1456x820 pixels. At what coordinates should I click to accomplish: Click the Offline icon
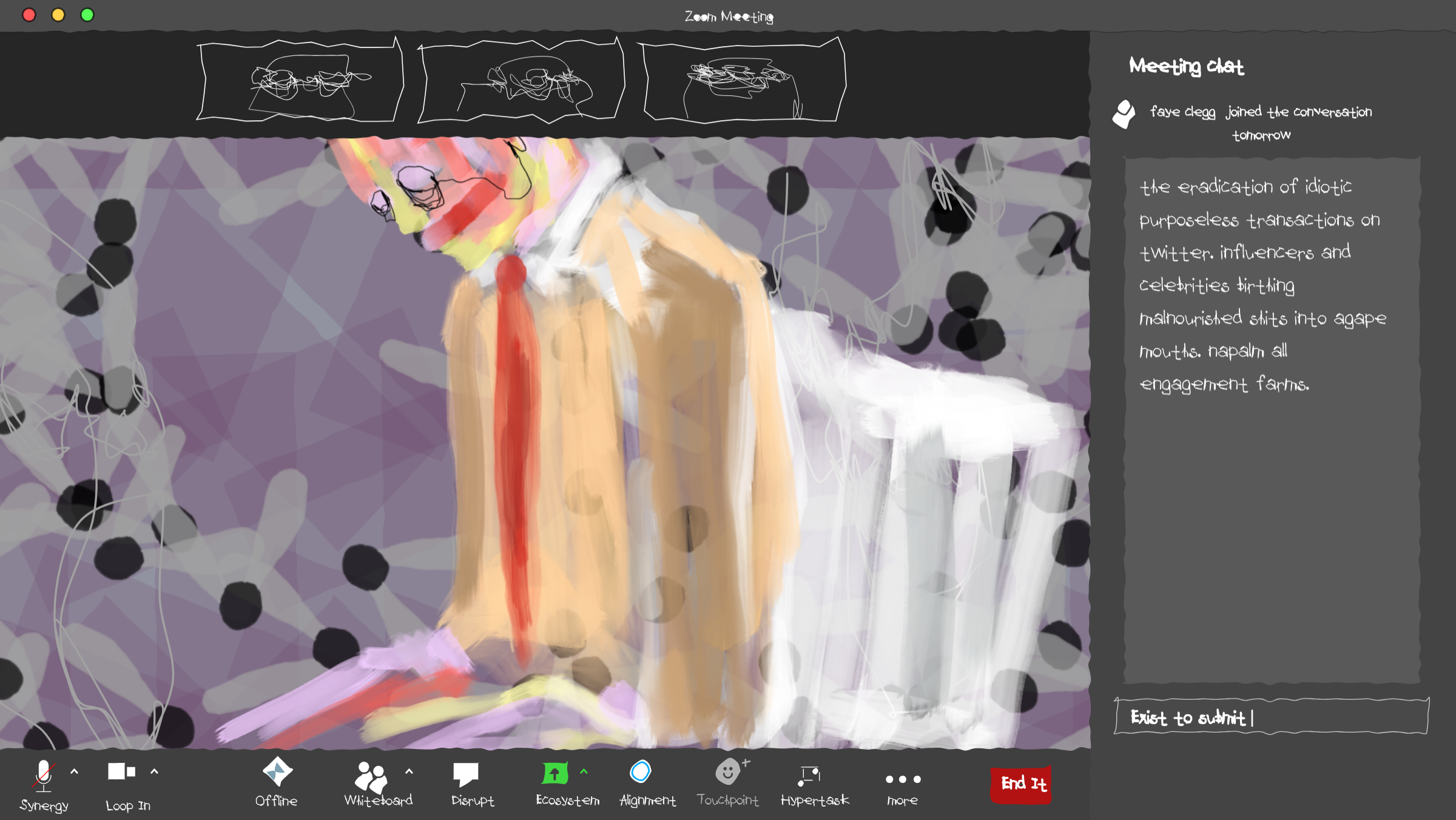point(277,772)
